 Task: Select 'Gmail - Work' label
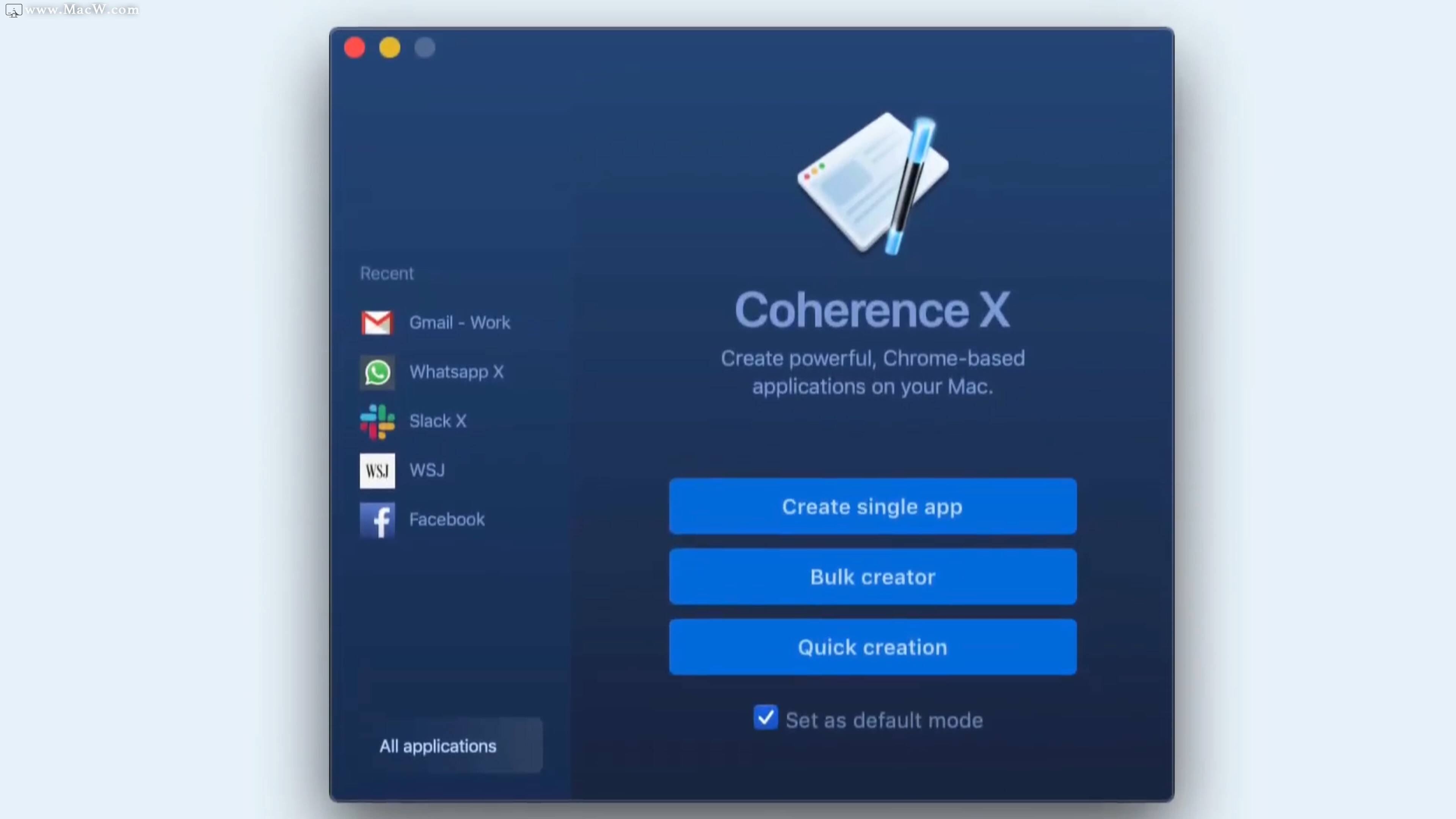(x=460, y=323)
